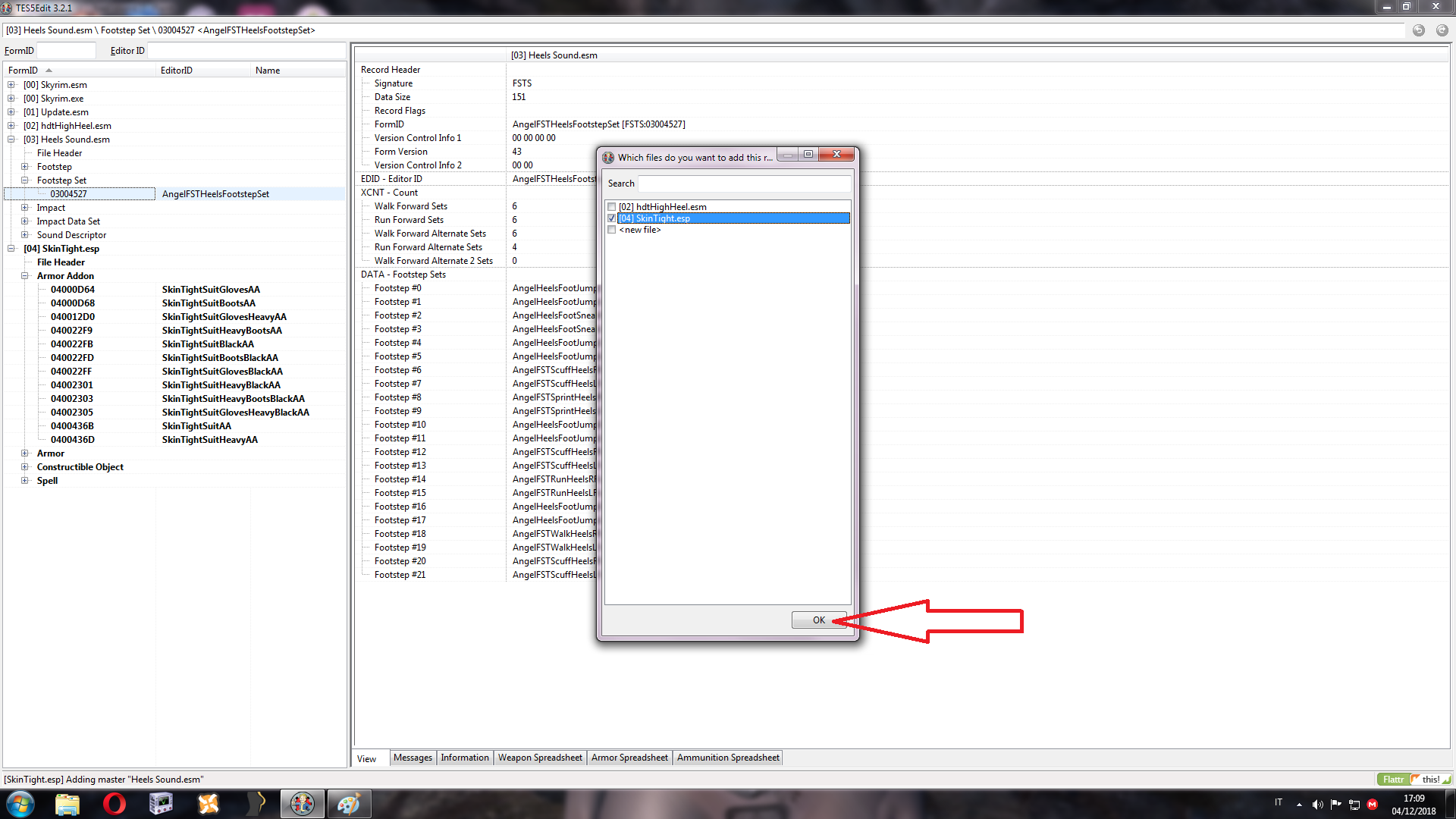Click the navigate forward arrow icon
Image resolution: width=1456 pixels, height=819 pixels.
point(1442,30)
